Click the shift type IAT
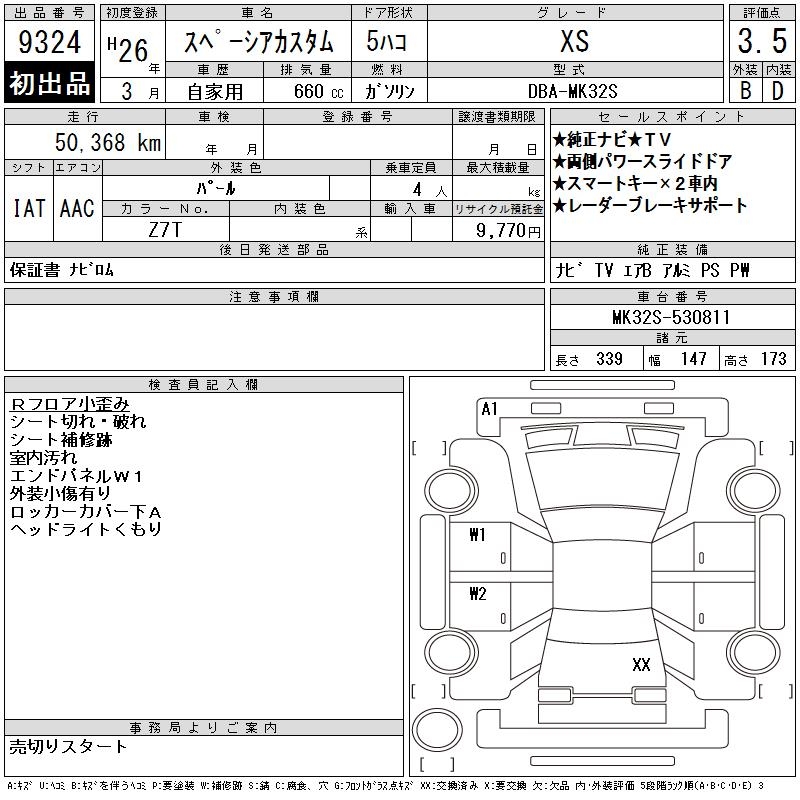 coord(29,208)
